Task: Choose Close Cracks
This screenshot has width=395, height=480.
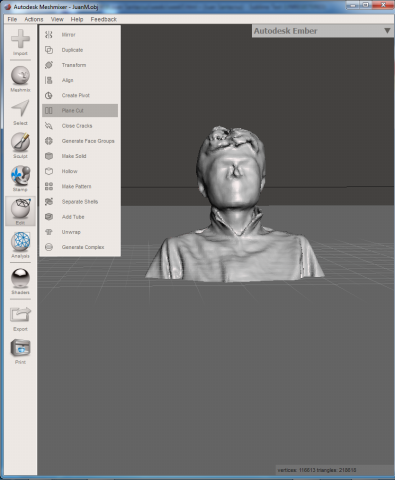Action: 80,126
